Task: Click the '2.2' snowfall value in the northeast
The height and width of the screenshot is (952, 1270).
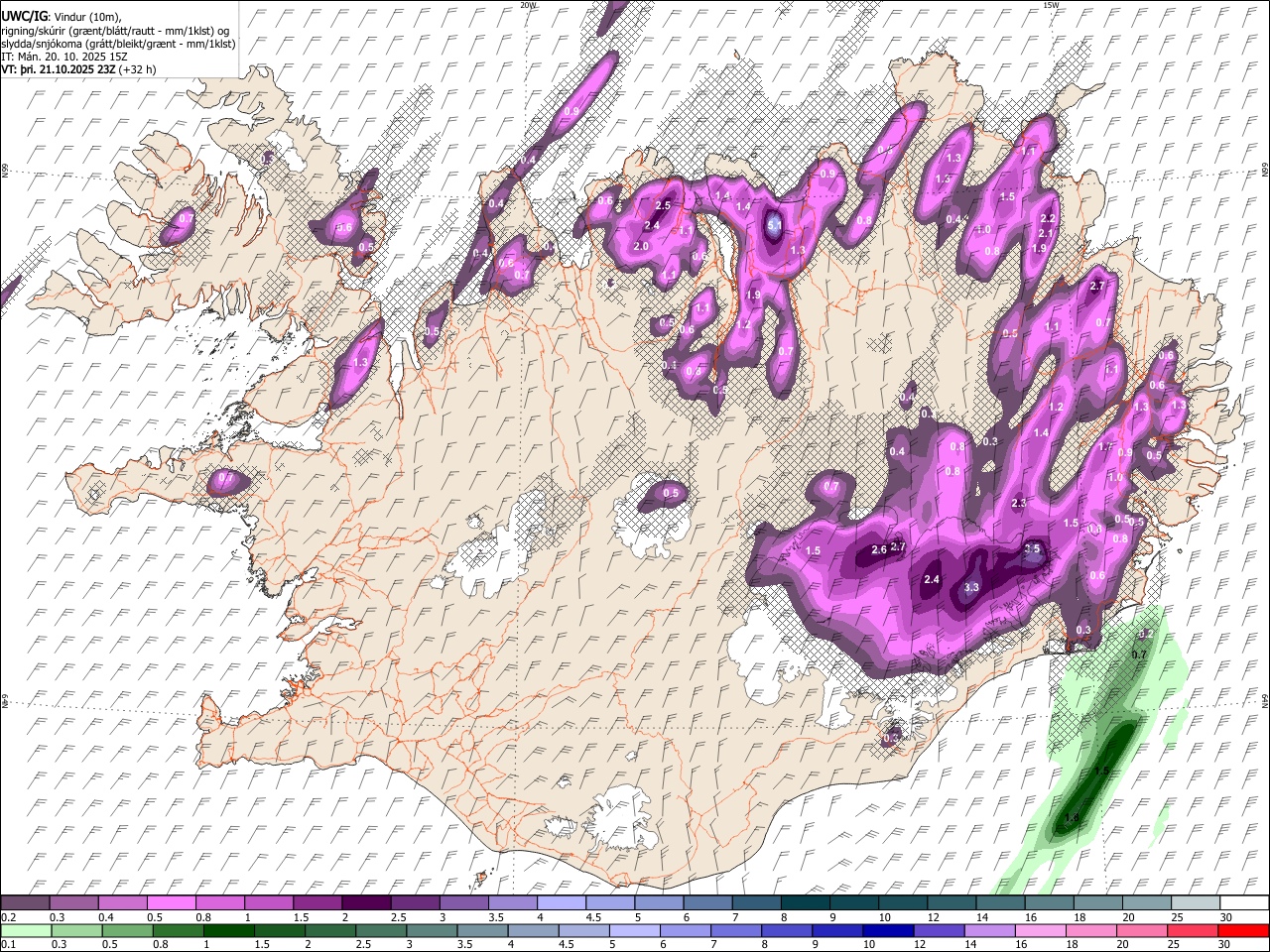Action: pos(1048,218)
